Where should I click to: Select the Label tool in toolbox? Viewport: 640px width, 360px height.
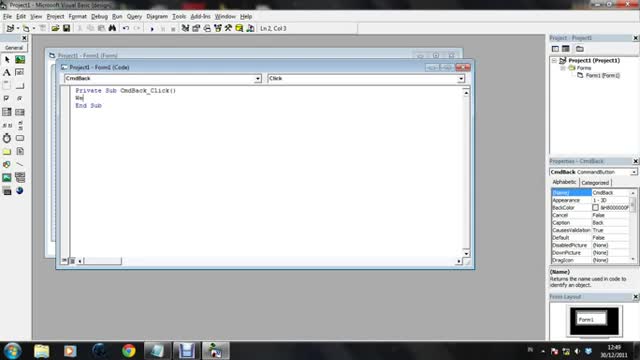(x=7, y=72)
